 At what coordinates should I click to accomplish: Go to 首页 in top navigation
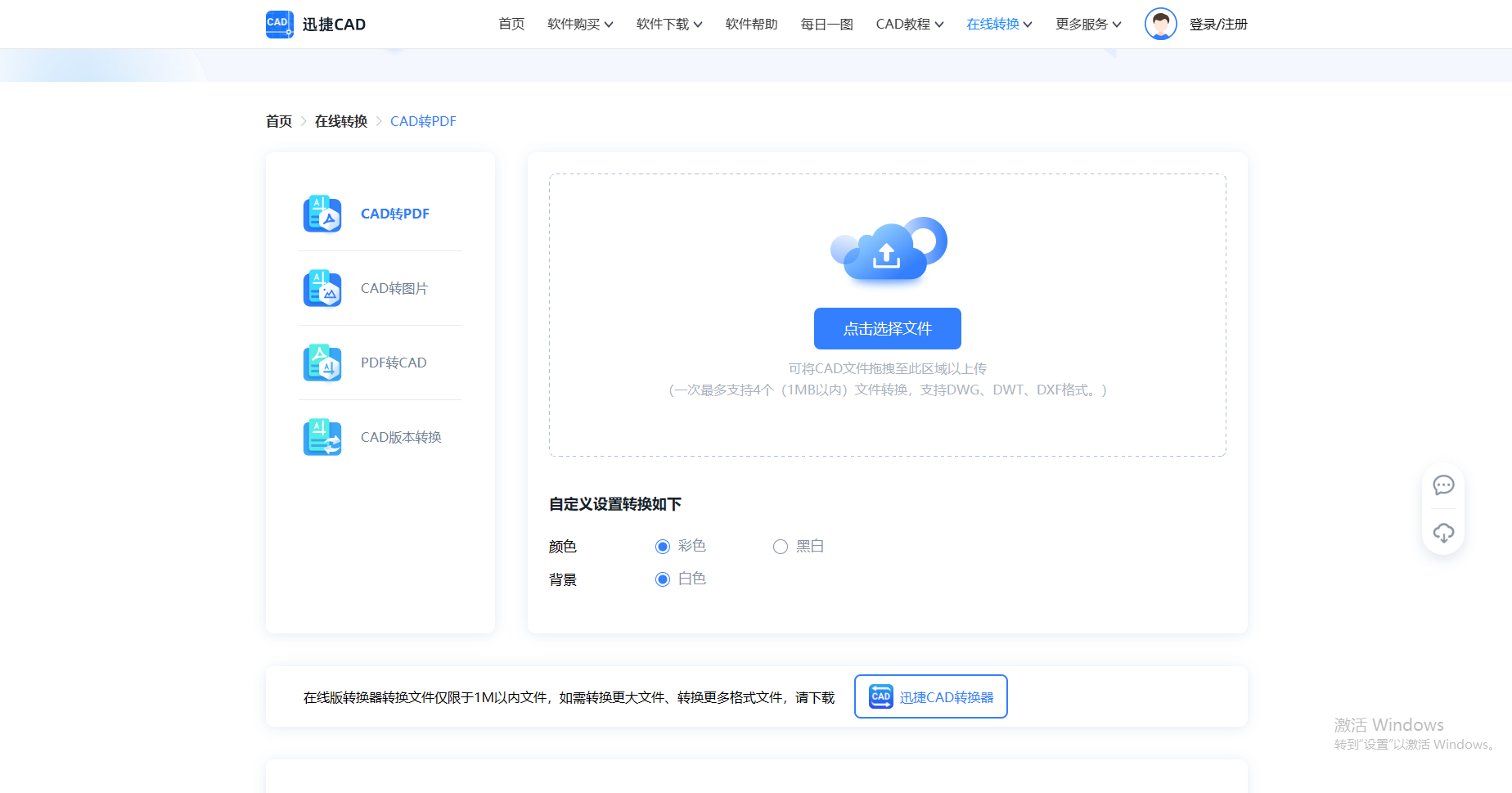(511, 25)
